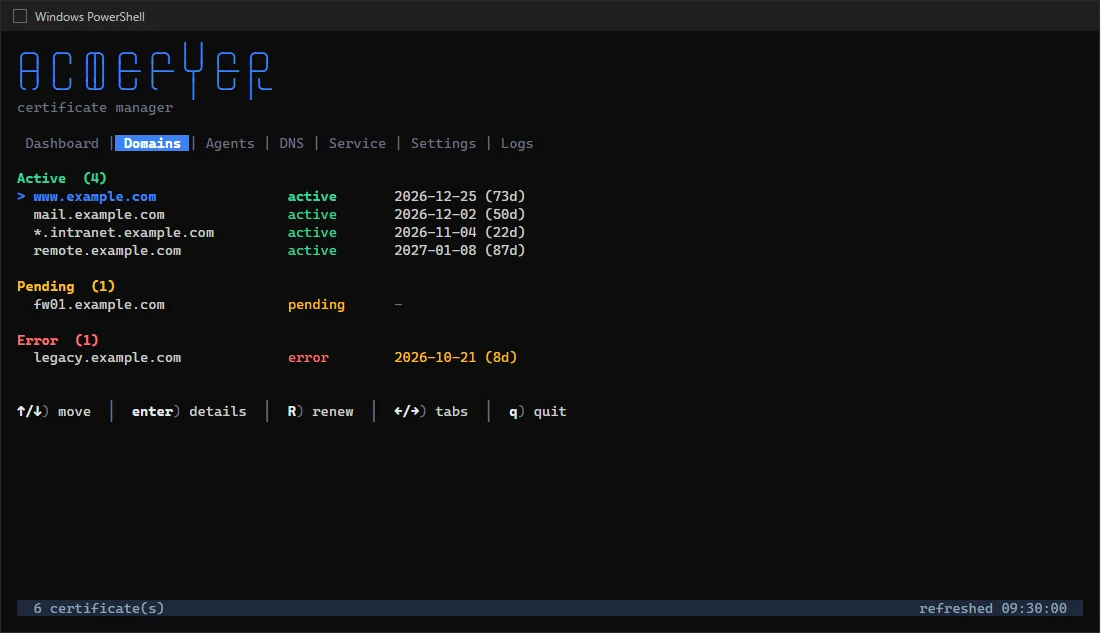
Task: Click the "refreshed 09:30:00" status bar entry
Action: tap(993, 608)
